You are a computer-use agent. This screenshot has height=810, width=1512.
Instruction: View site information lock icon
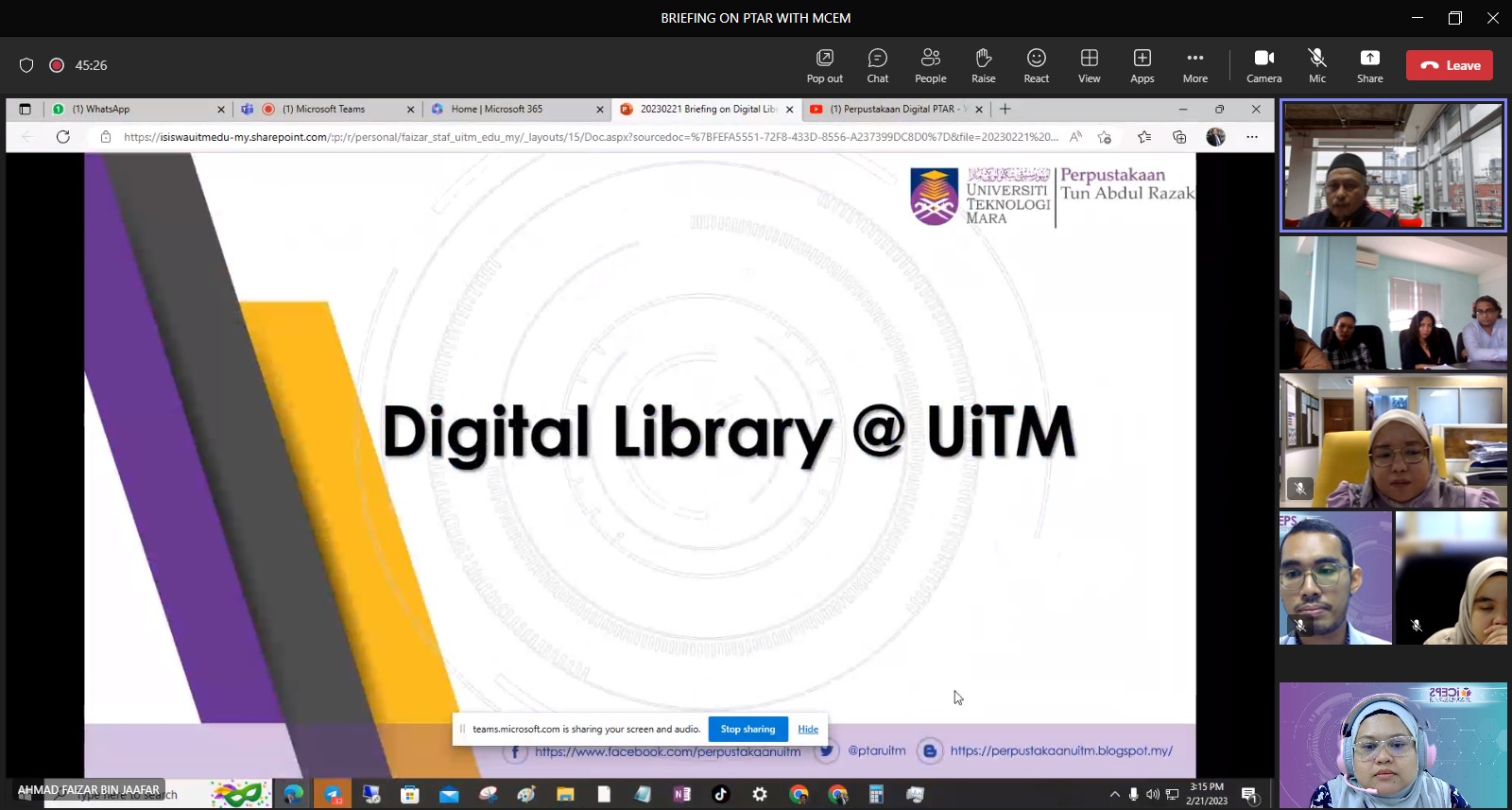(106, 137)
